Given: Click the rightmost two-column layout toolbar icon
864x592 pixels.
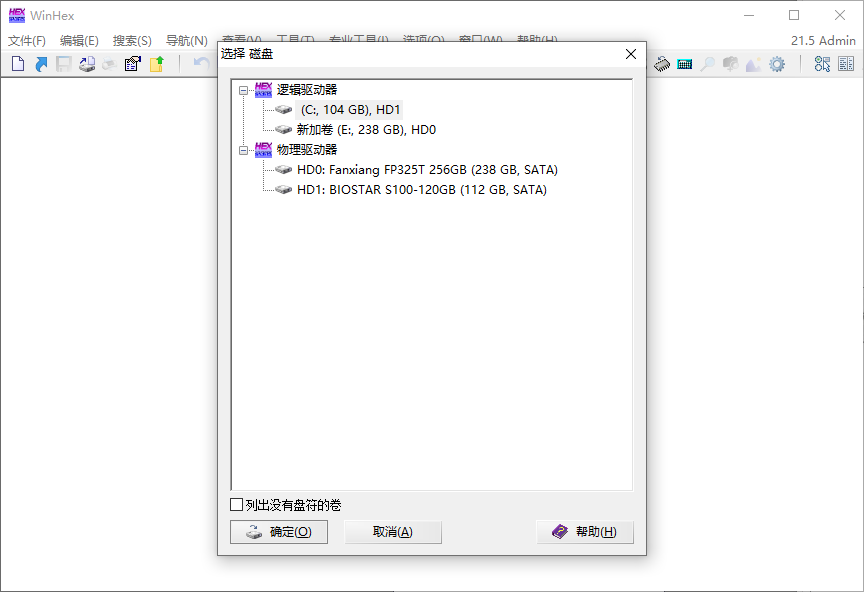Looking at the screenshot, I should (846, 64).
